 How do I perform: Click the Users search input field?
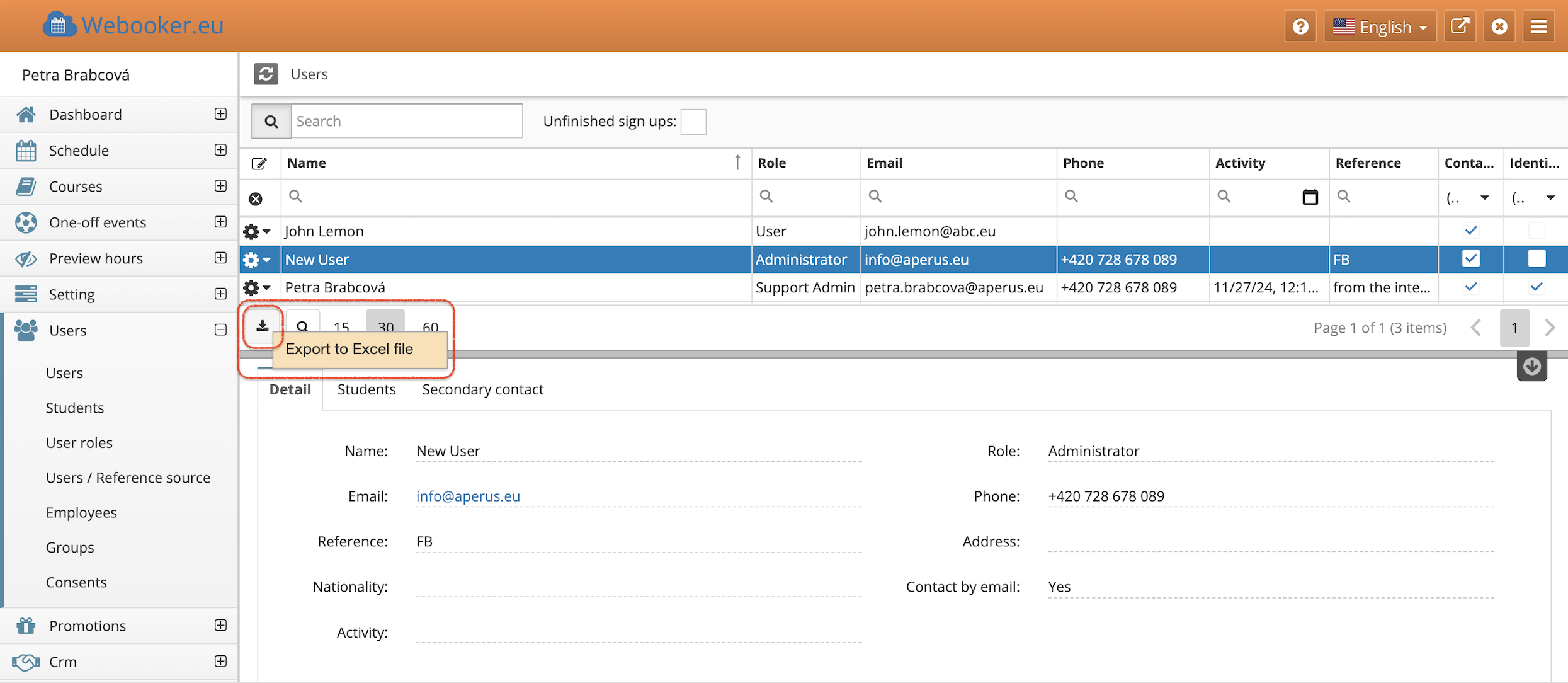point(406,121)
